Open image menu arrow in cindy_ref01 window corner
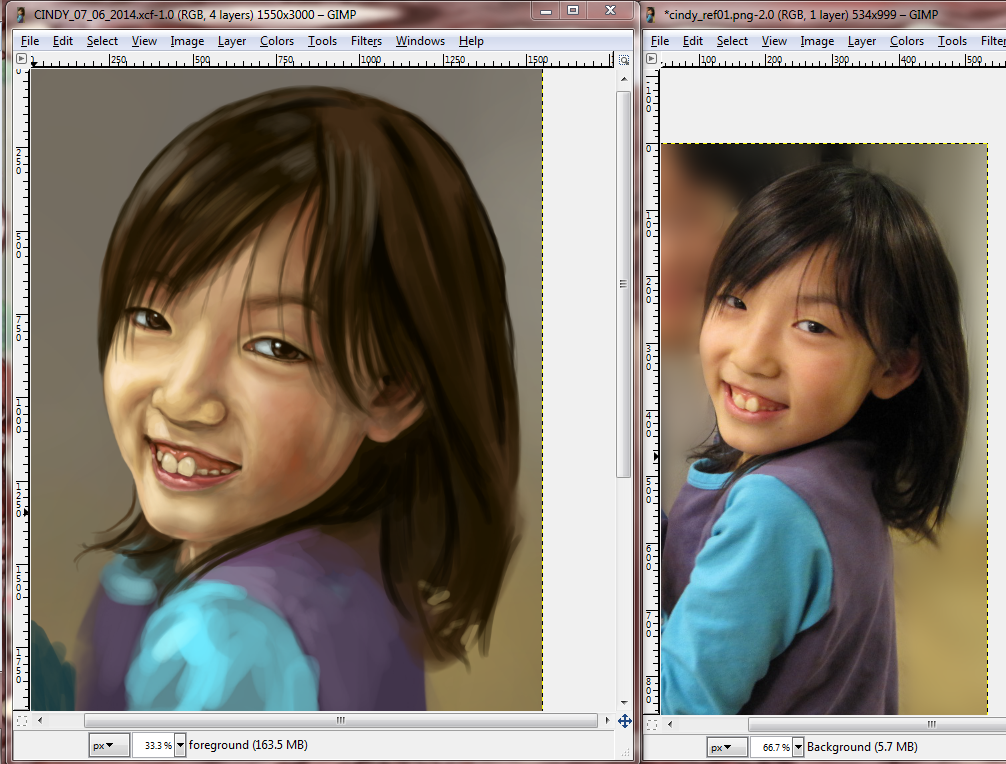The height and width of the screenshot is (764, 1006). click(x=652, y=59)
